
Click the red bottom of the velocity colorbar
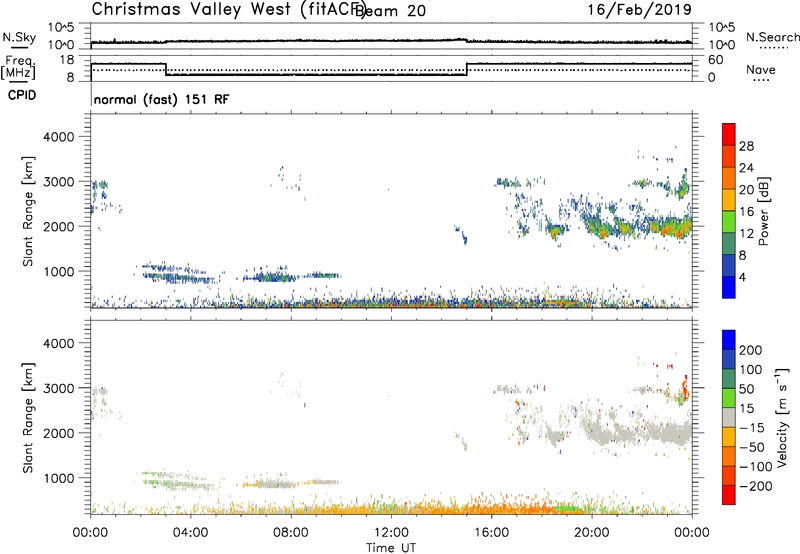pos(729,495)
